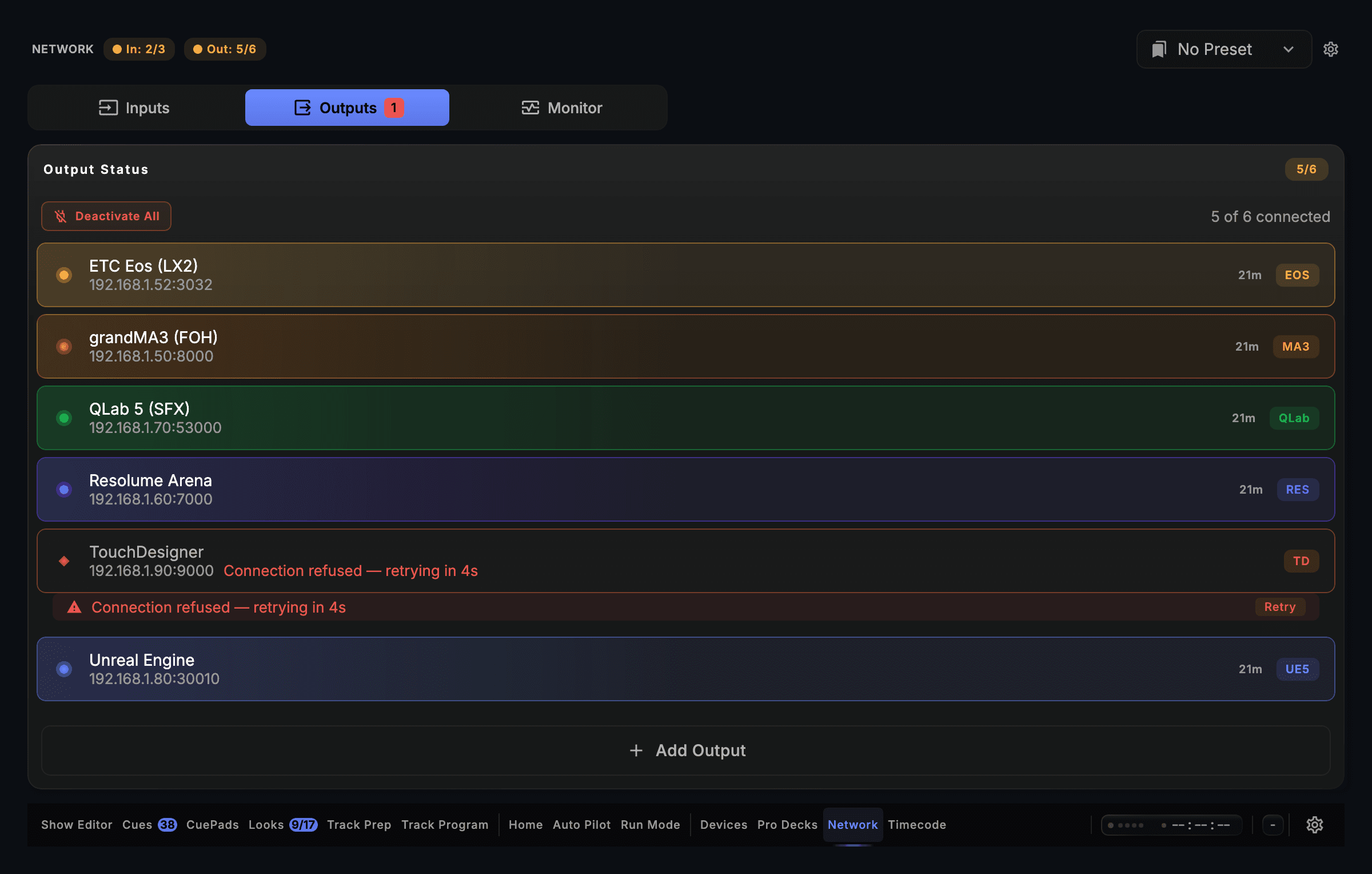1372x874 pixels.
Task: Open Devices page
Action: (x=724, y=825)
